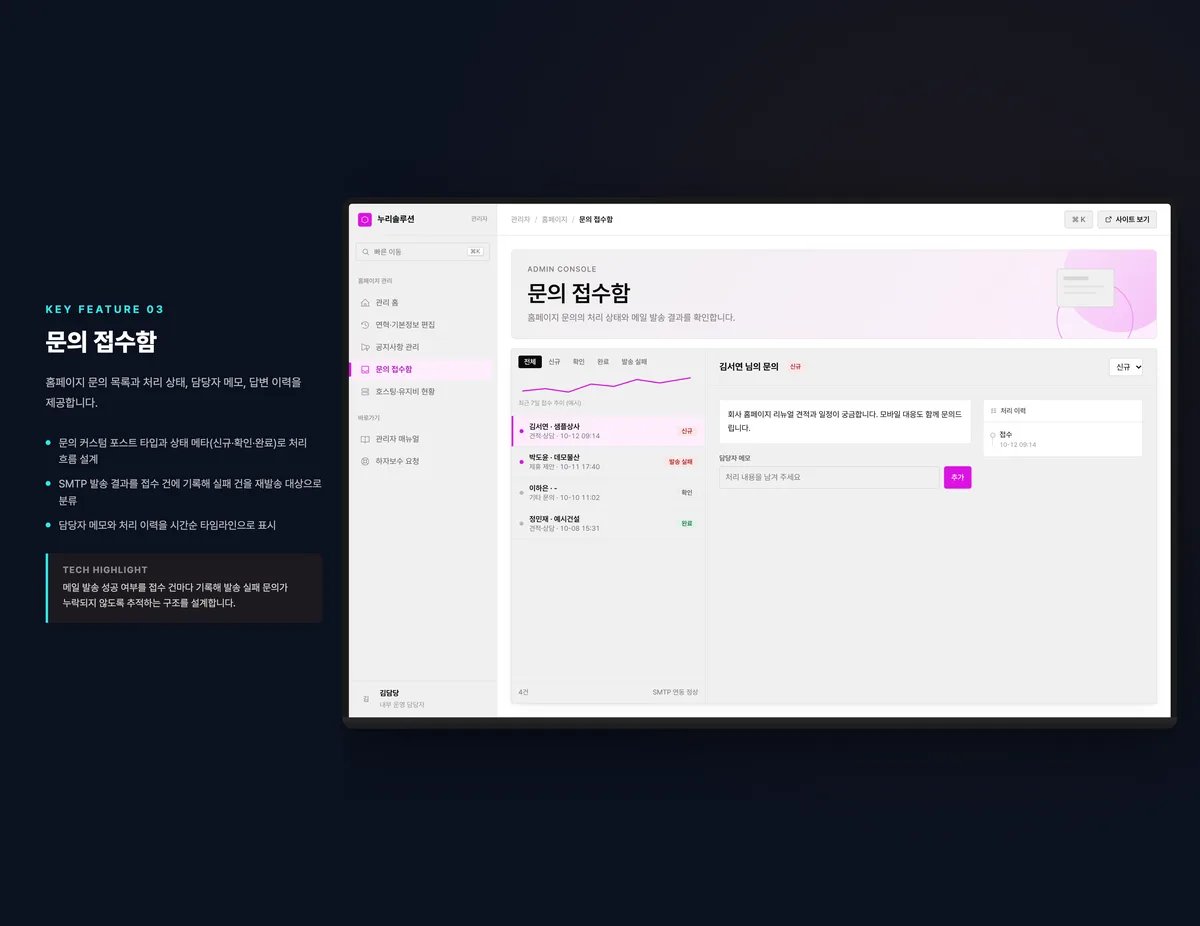
Task: Click the 처리 이력 panel header
Action: tap(1062, 411)
